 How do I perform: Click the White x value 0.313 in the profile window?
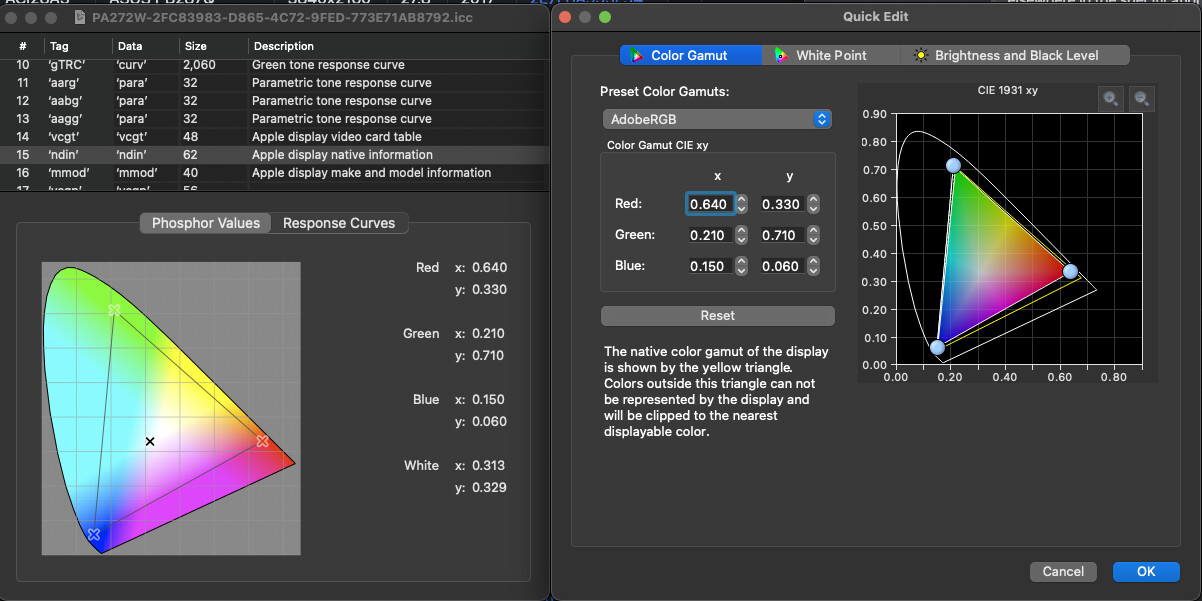[489, 465]
